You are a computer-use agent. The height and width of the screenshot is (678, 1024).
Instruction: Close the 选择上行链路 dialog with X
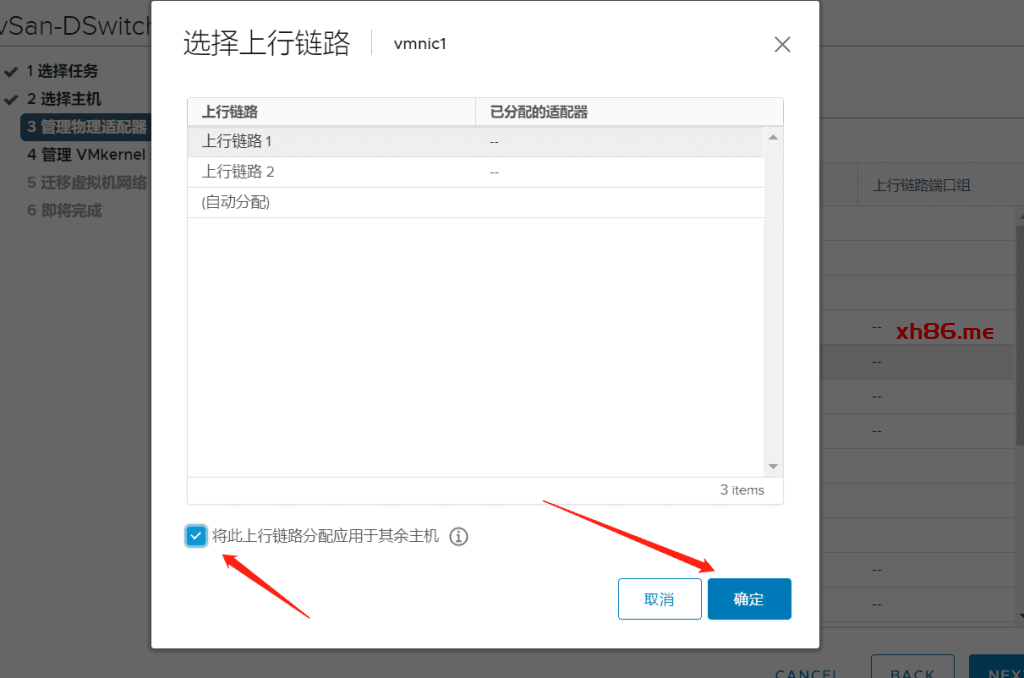coord(782,44)
